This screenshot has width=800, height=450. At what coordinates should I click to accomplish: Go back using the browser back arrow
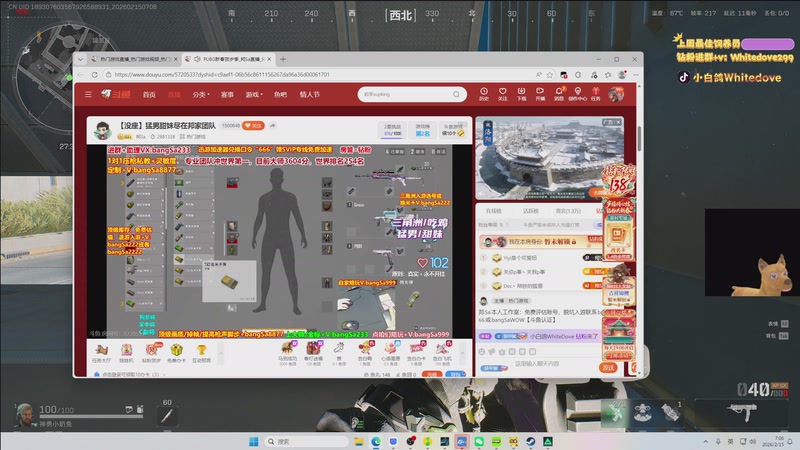[82, 74]
